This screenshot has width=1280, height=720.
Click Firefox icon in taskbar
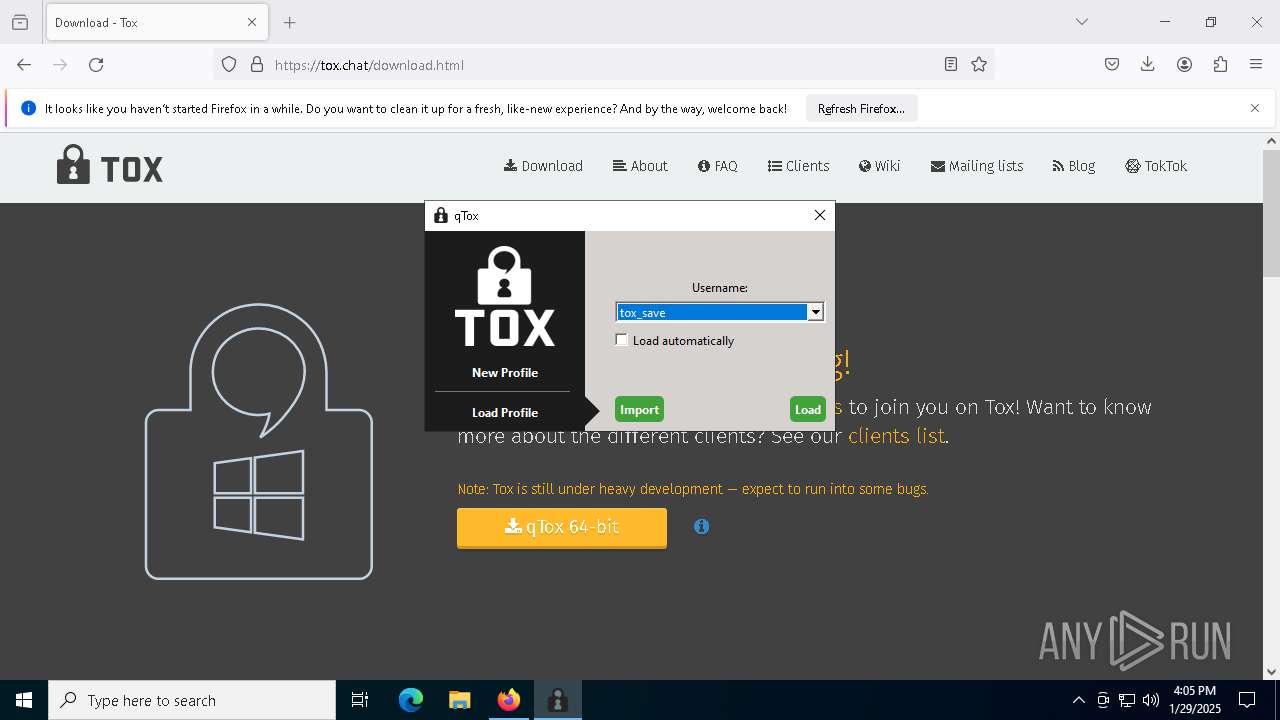(x=509, y=700)
